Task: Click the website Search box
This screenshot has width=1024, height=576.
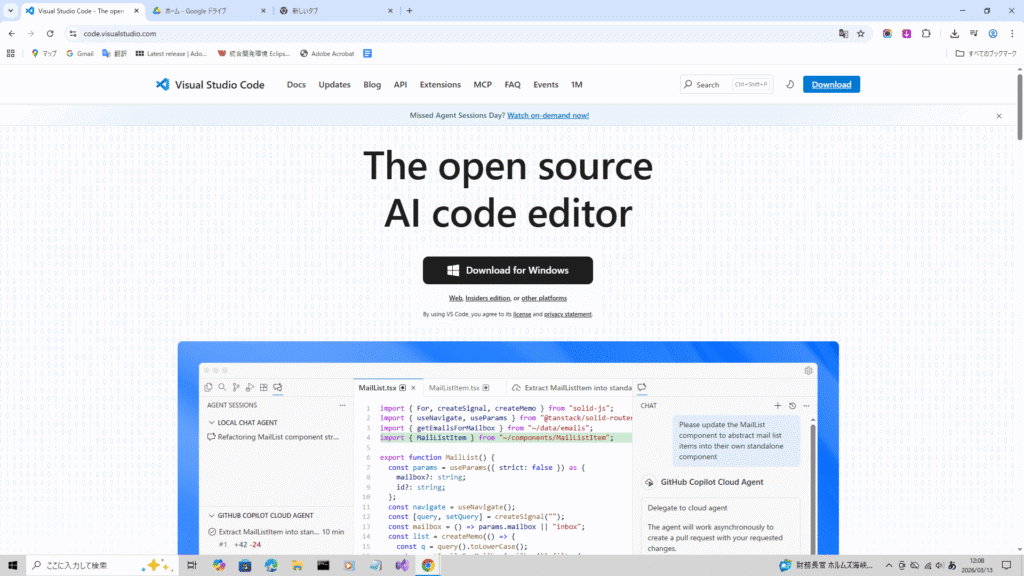Action: click(x=725, y=85)
